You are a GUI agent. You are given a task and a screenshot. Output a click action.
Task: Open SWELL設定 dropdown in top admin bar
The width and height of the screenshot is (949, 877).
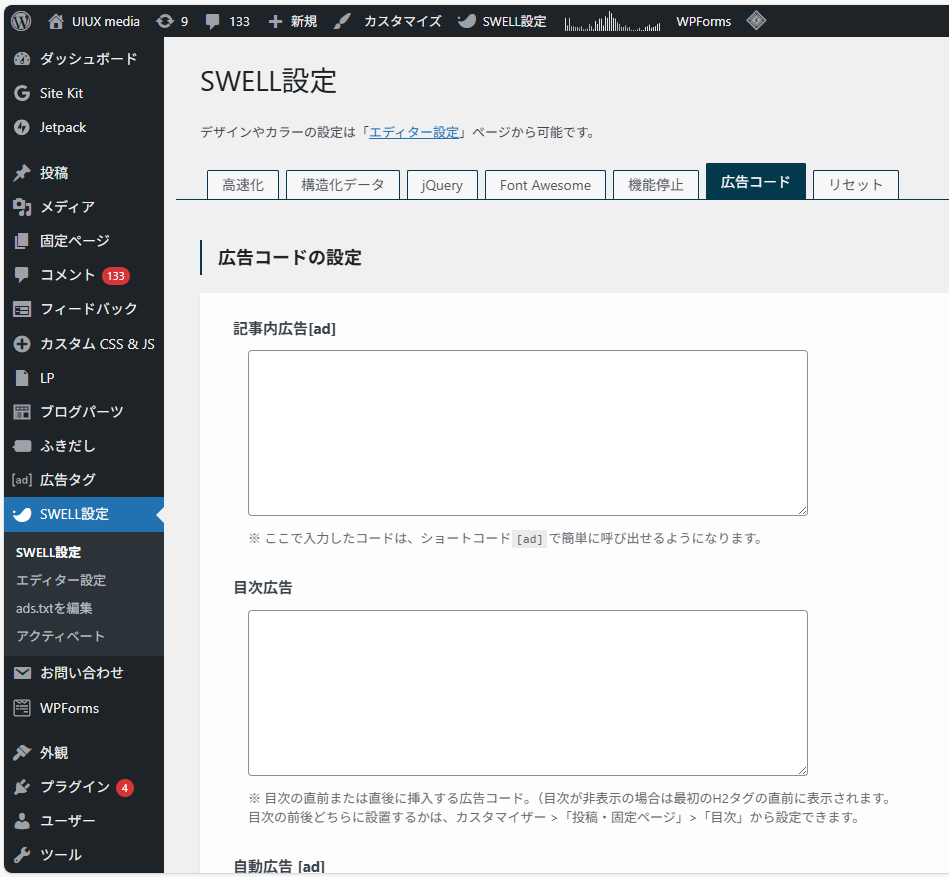pyautogui.click(x=503, y=20)
